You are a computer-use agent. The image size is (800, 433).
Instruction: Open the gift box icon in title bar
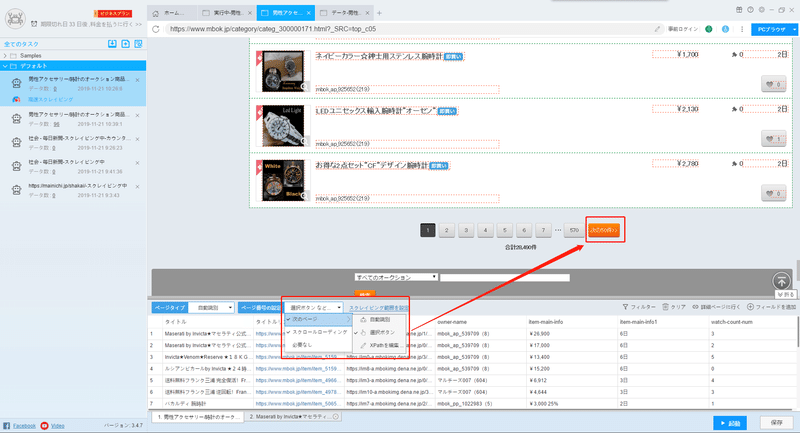click(x=739, y=10)
